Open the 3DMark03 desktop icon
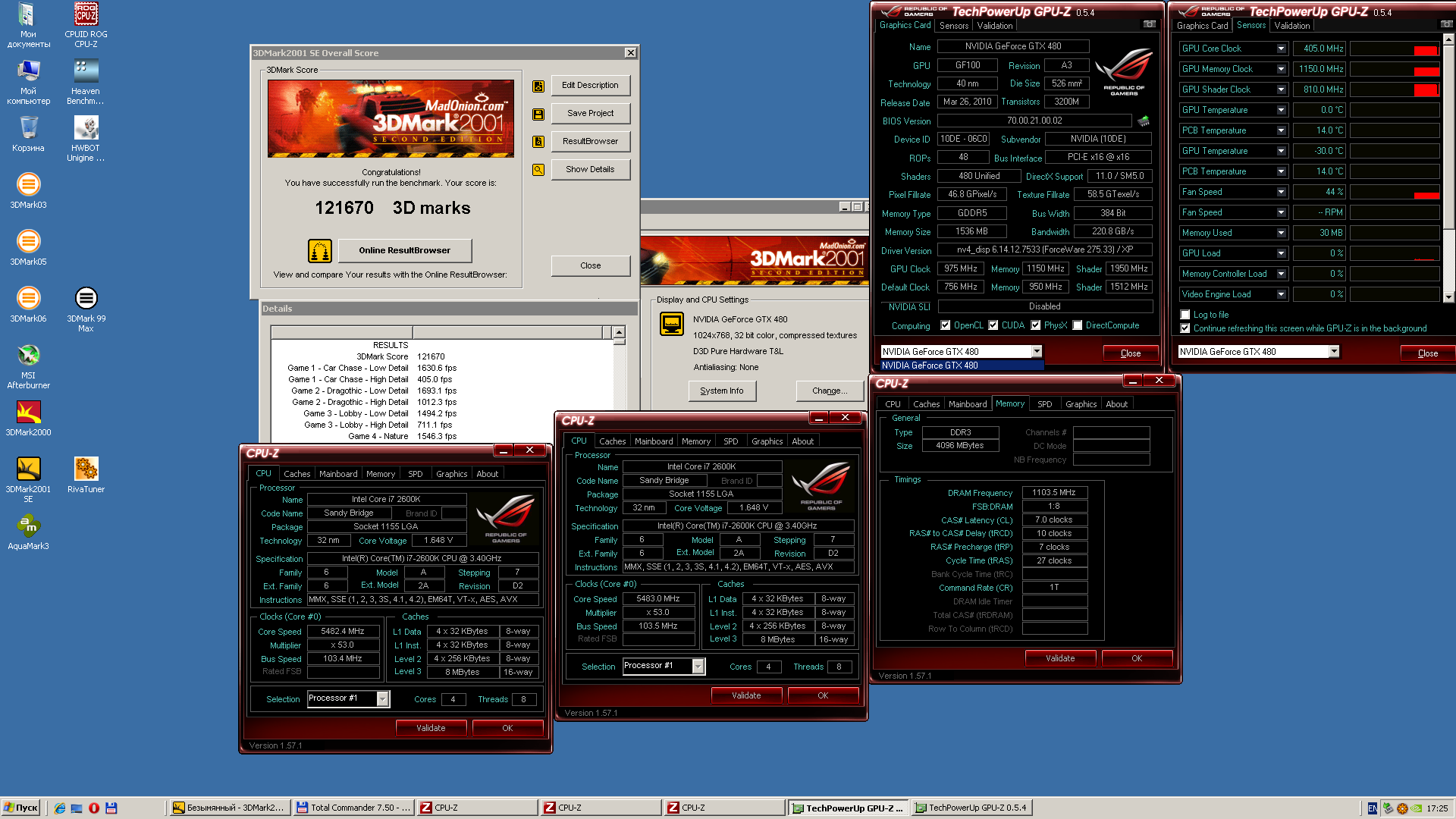1456x819 pixels. pyautogui.click(x=28, y=191)
